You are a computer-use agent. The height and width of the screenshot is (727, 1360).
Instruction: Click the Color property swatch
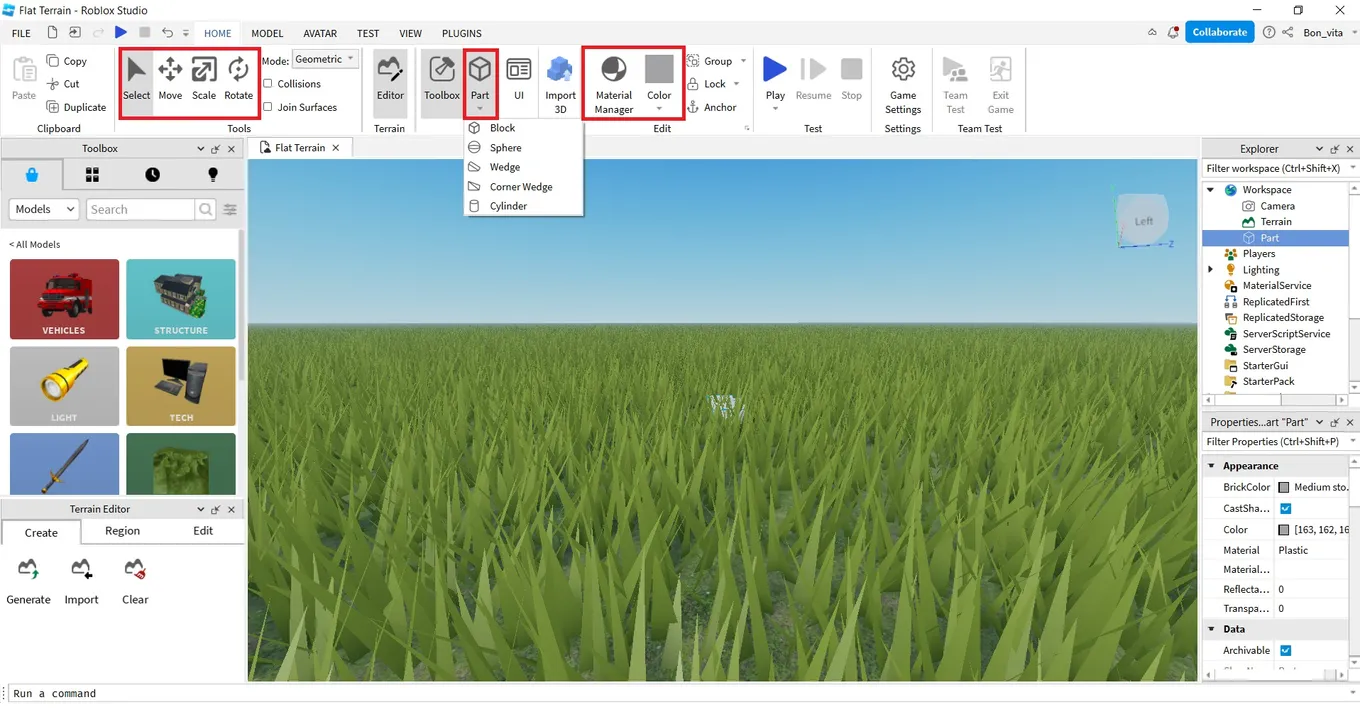tap(1284, 530)
